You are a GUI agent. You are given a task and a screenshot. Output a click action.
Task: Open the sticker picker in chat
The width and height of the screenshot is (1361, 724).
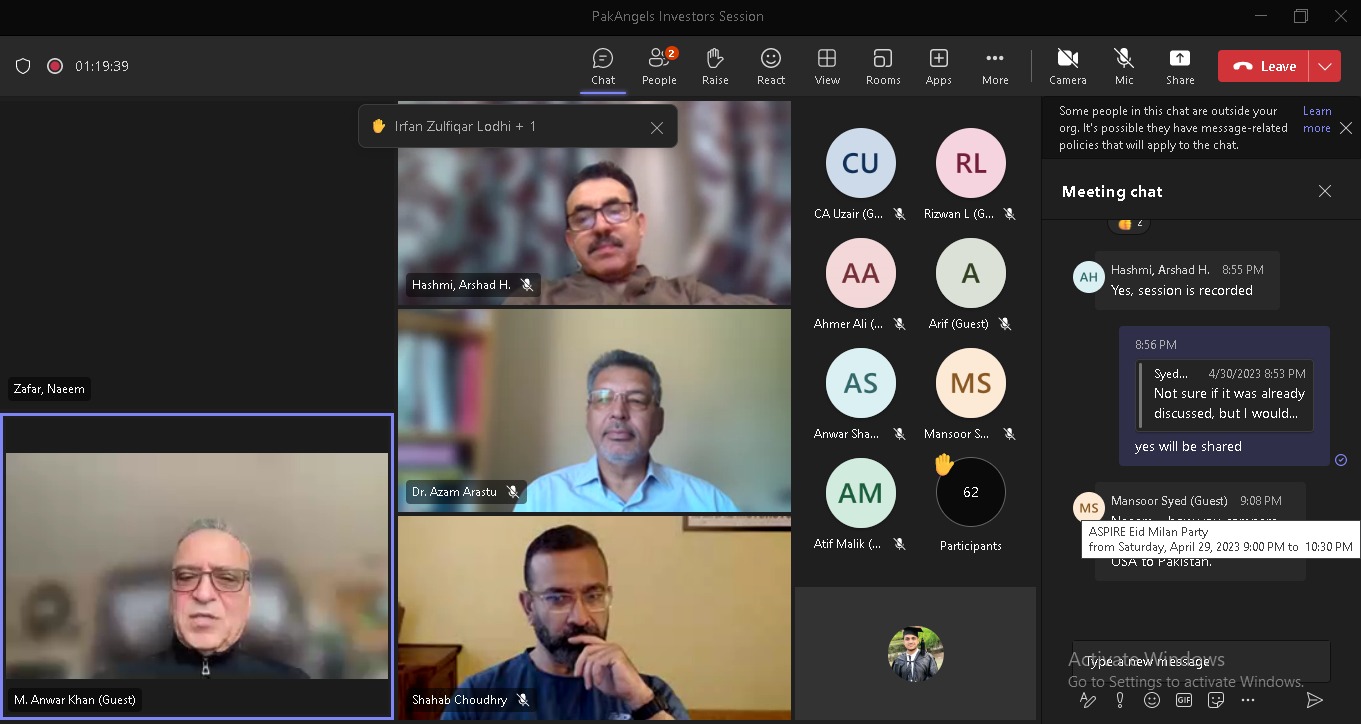point(1216,700)
